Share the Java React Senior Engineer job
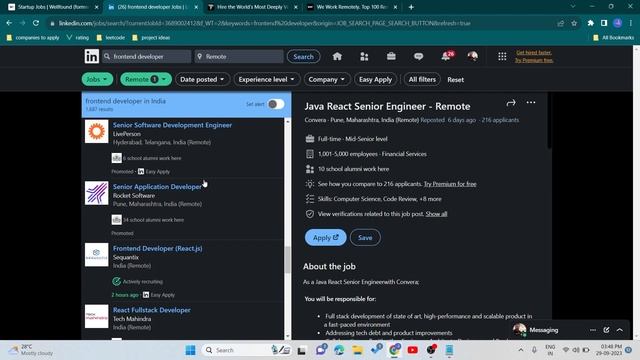 click(x=511, y=103)
